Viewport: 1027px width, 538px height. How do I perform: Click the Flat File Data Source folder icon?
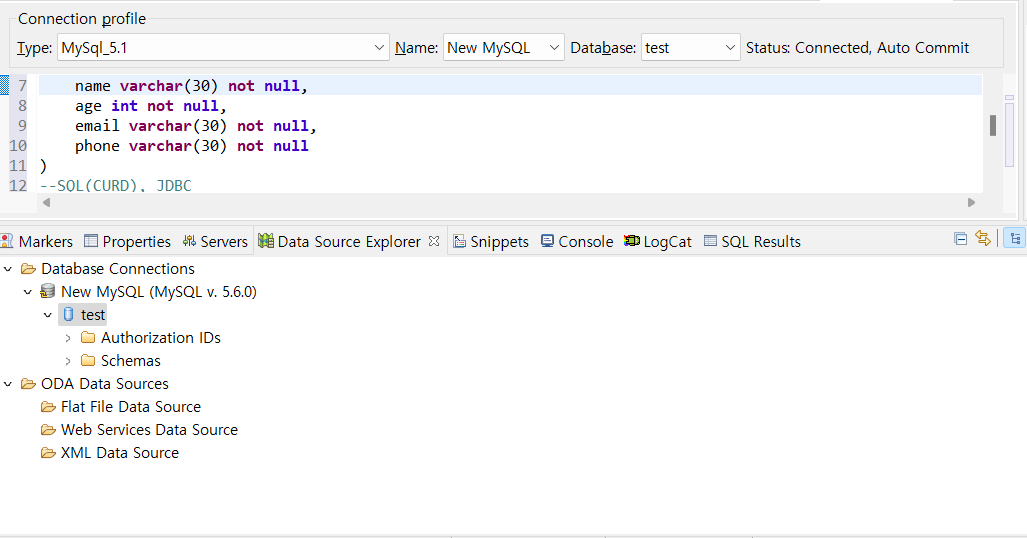(x=48, y=406)
